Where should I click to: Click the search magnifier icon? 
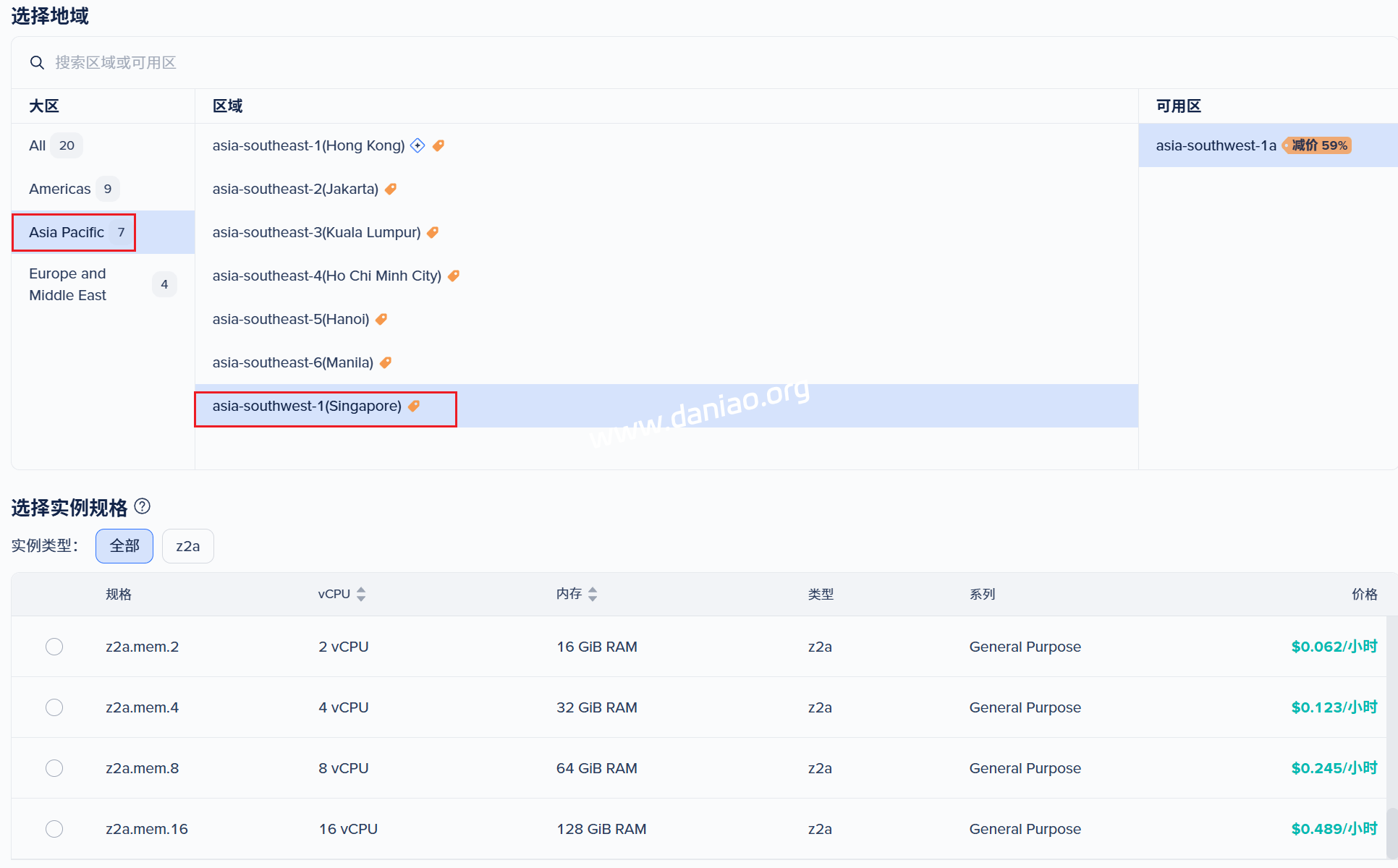[37, 63]
